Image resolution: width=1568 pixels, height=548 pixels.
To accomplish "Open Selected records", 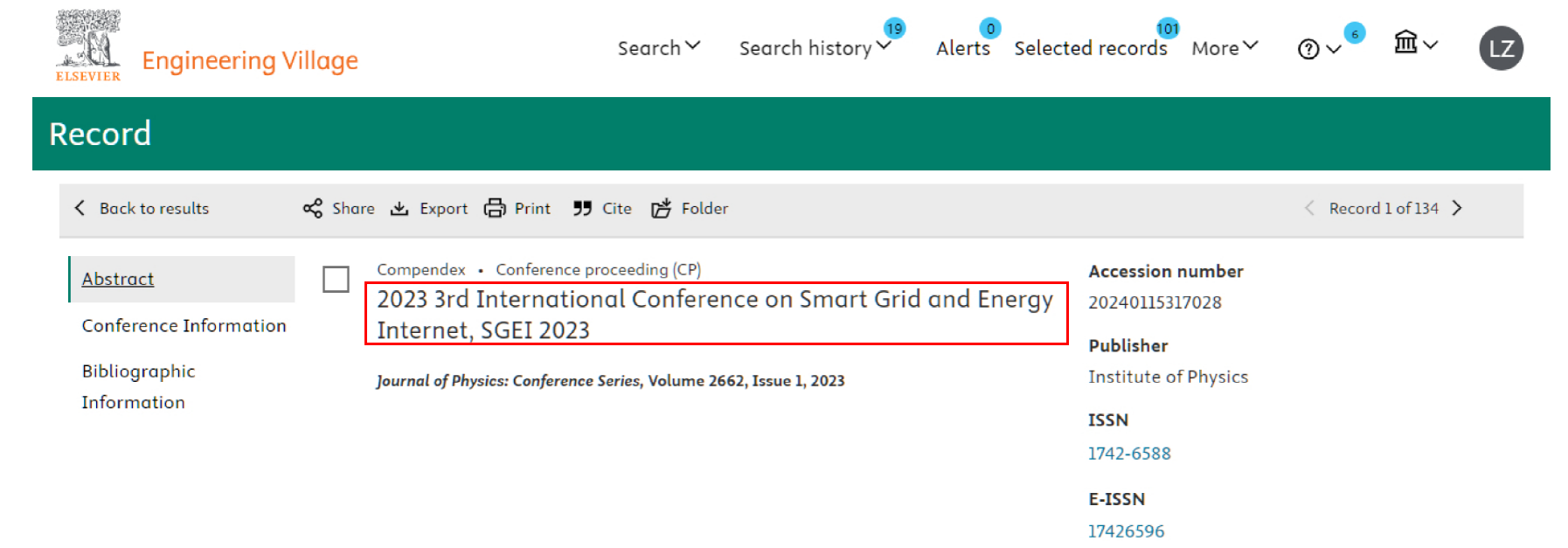I will [1091, 48].
